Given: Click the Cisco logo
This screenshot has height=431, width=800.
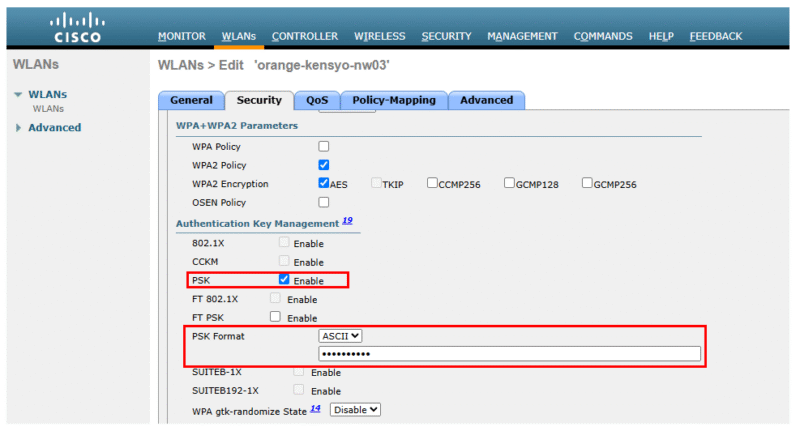Looking at the screenshot, I should (78, 28).
